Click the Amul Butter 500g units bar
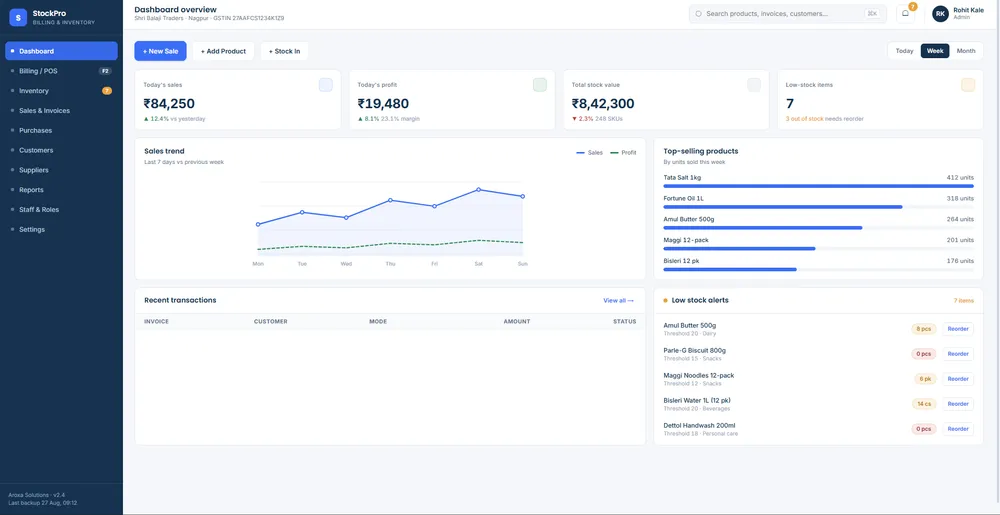Image resolution: width=1000 pixels, height=515 pixels. tap(818, 228)
